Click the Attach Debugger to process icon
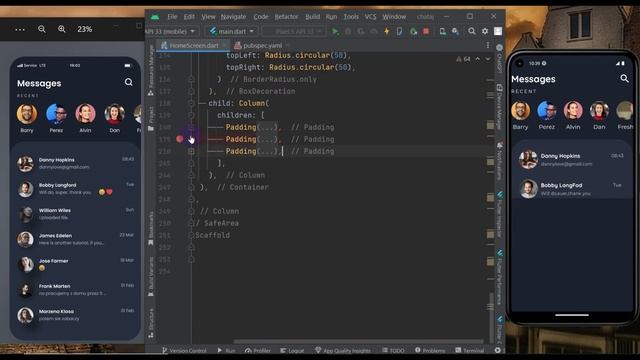 coord(413,31)
